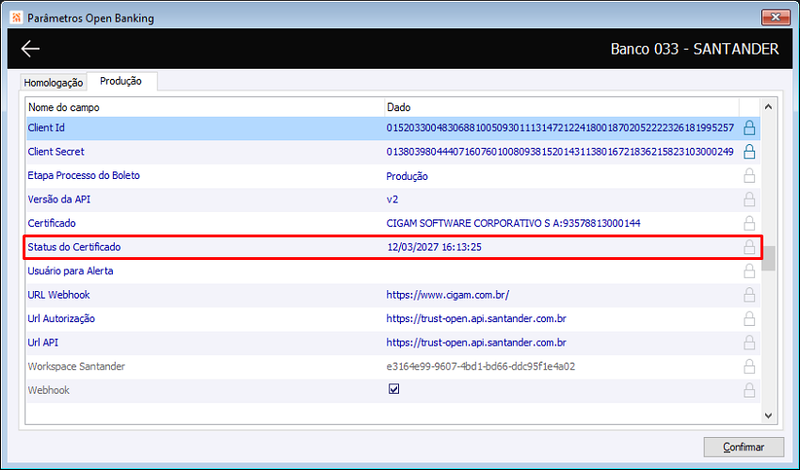This screenshot has width=800, height=470.
Task: Select the 'Certificado' row label
Action: (52, 223)
